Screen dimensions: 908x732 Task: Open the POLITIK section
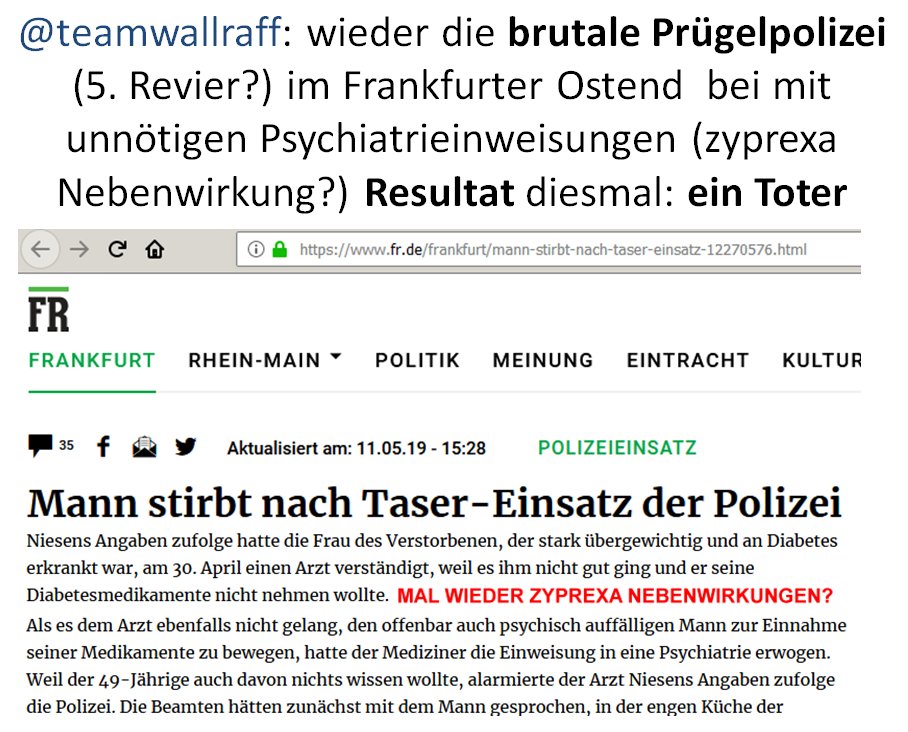point(417,360)
